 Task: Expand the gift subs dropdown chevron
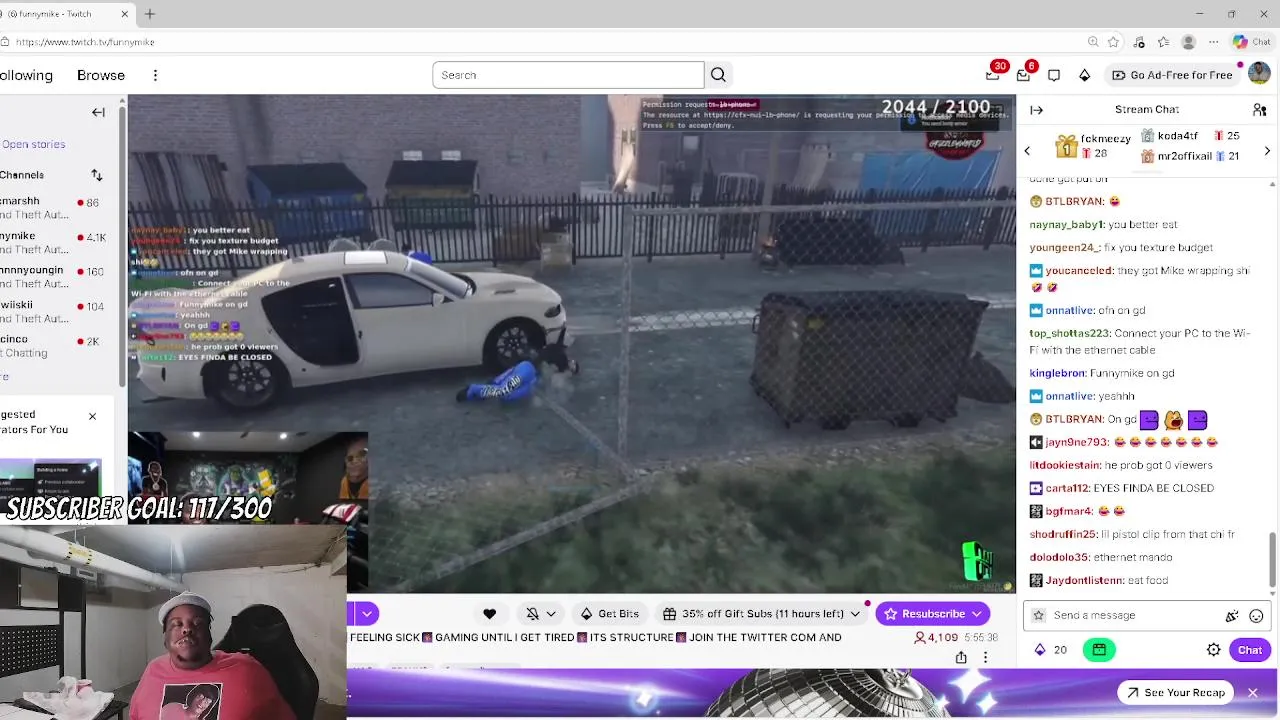[854, 614]
